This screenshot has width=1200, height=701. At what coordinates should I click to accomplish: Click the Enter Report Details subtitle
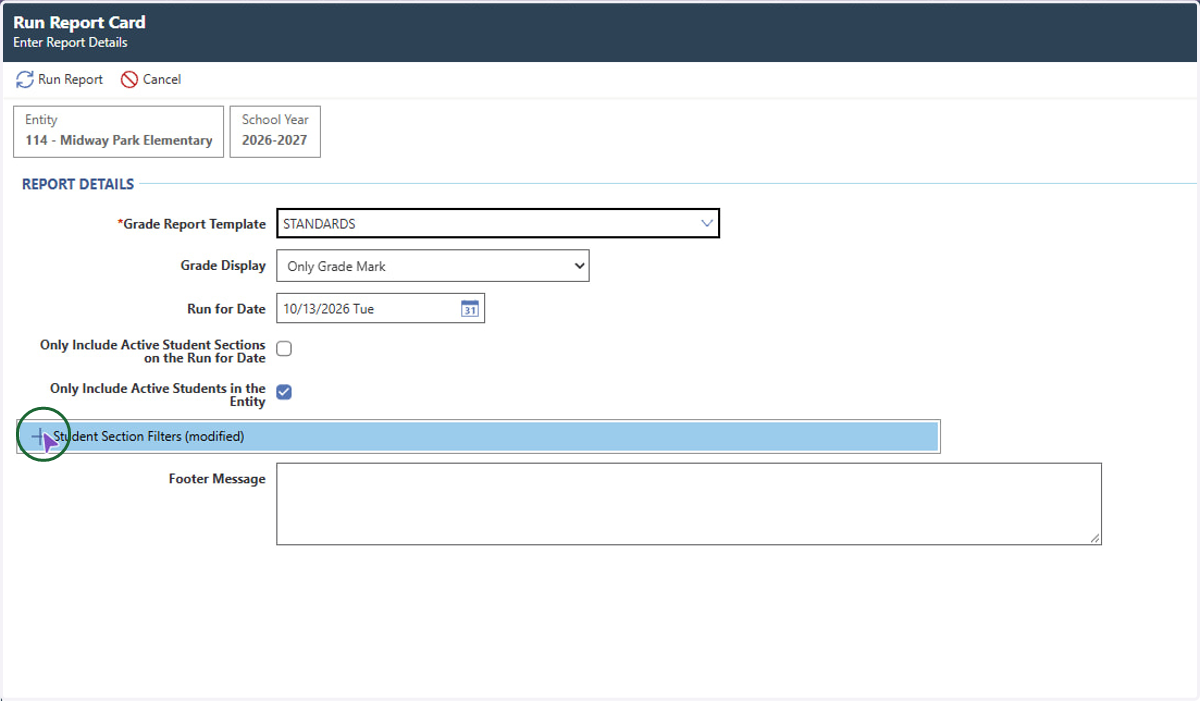point(70,43)
